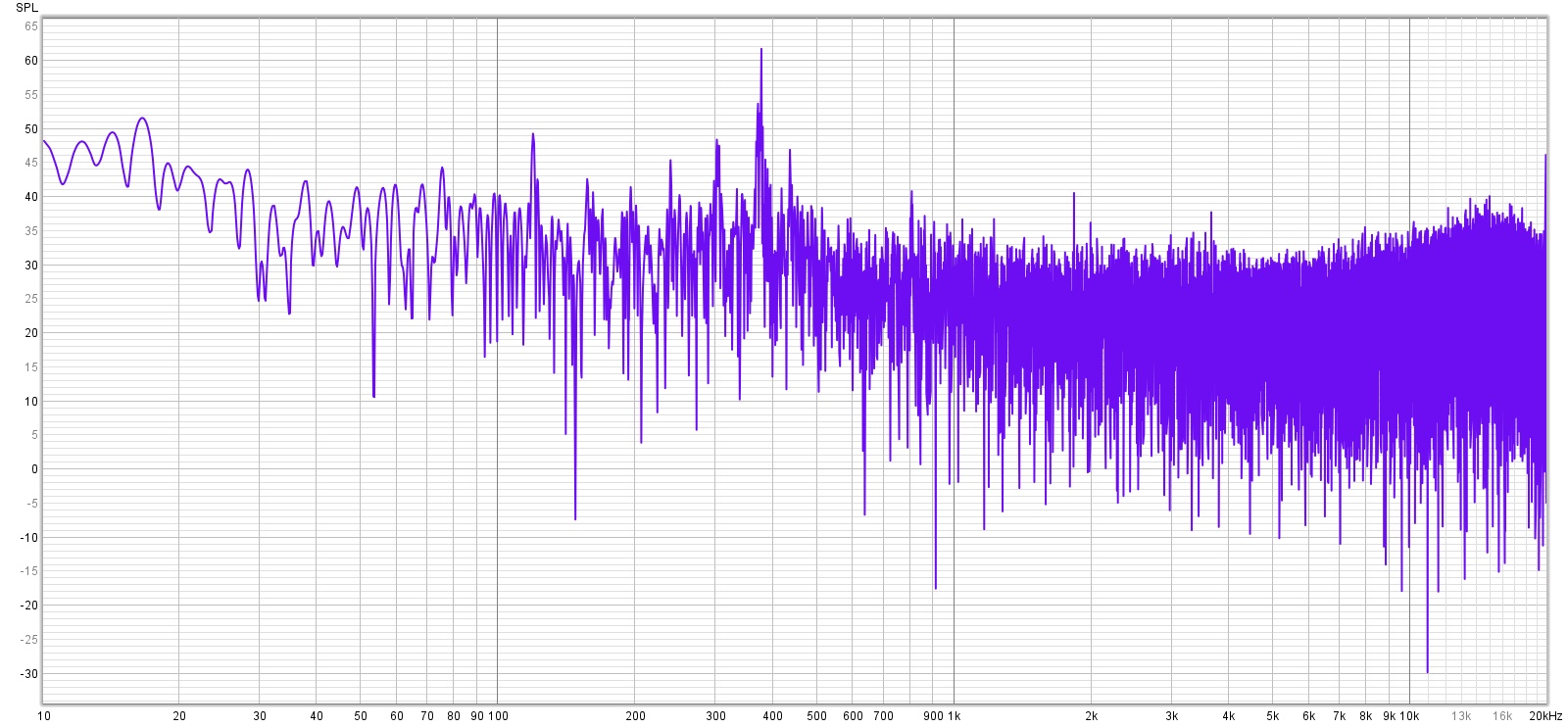Select the 1k frequency axis label
The height and width of the screenshot is (728, 1568).
coord(955,716)
